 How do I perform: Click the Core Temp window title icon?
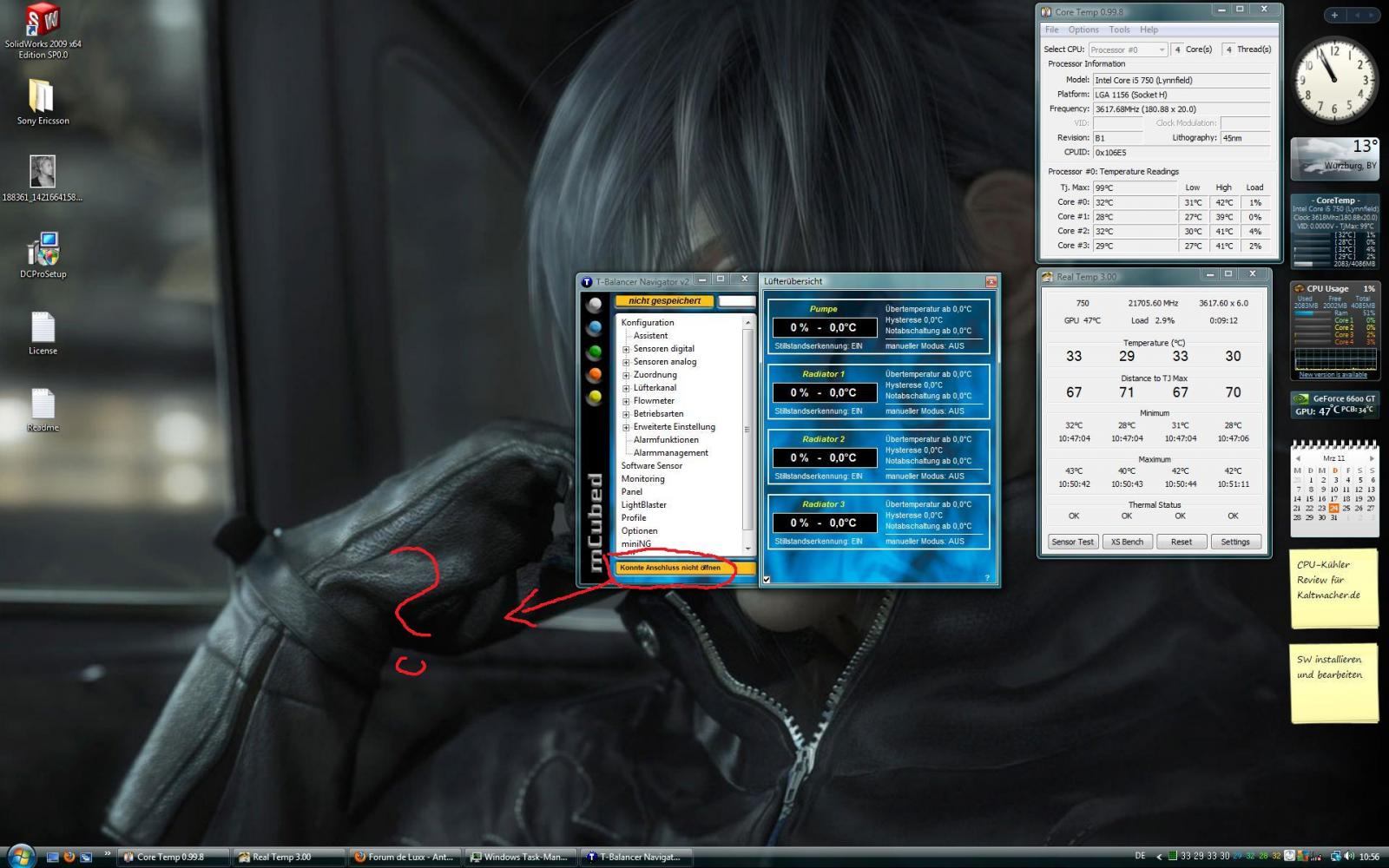(x=1046, y=12)
